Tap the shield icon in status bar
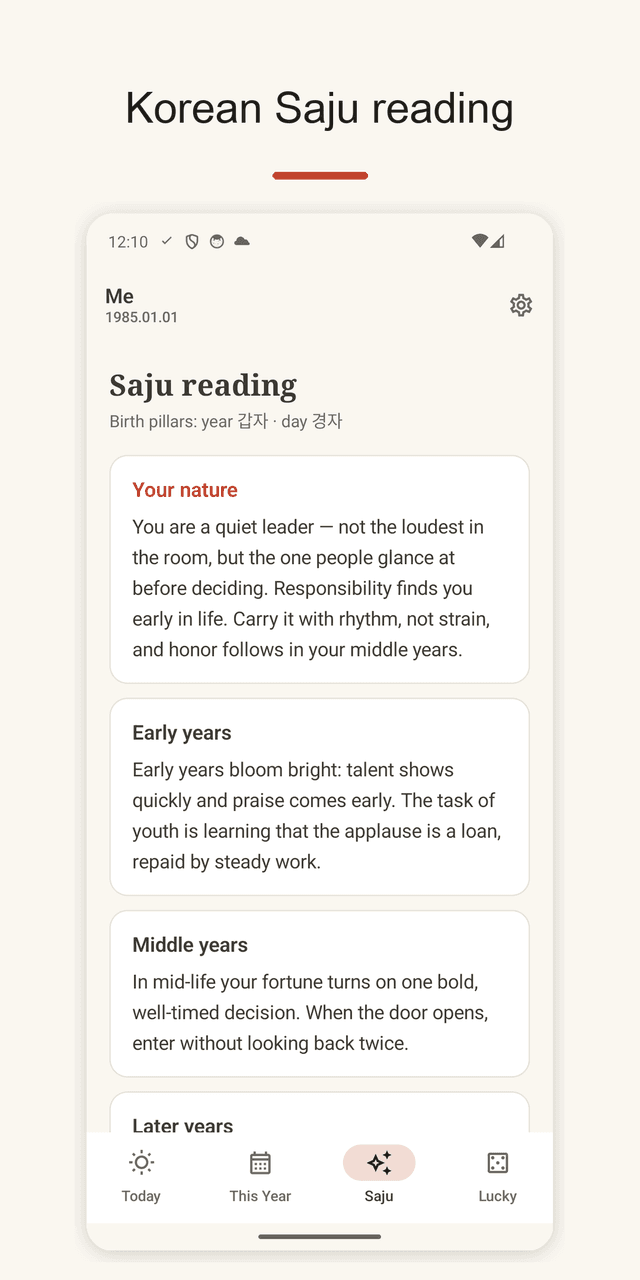Viewport: 640px width, 1280px height. coord(192,241)
